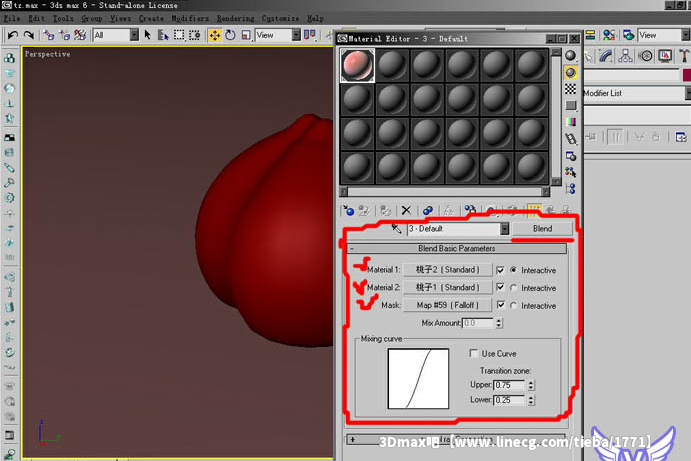Open the Rendering menu
The width and height of the screenshot is (691, 461).
click(235, 19)
